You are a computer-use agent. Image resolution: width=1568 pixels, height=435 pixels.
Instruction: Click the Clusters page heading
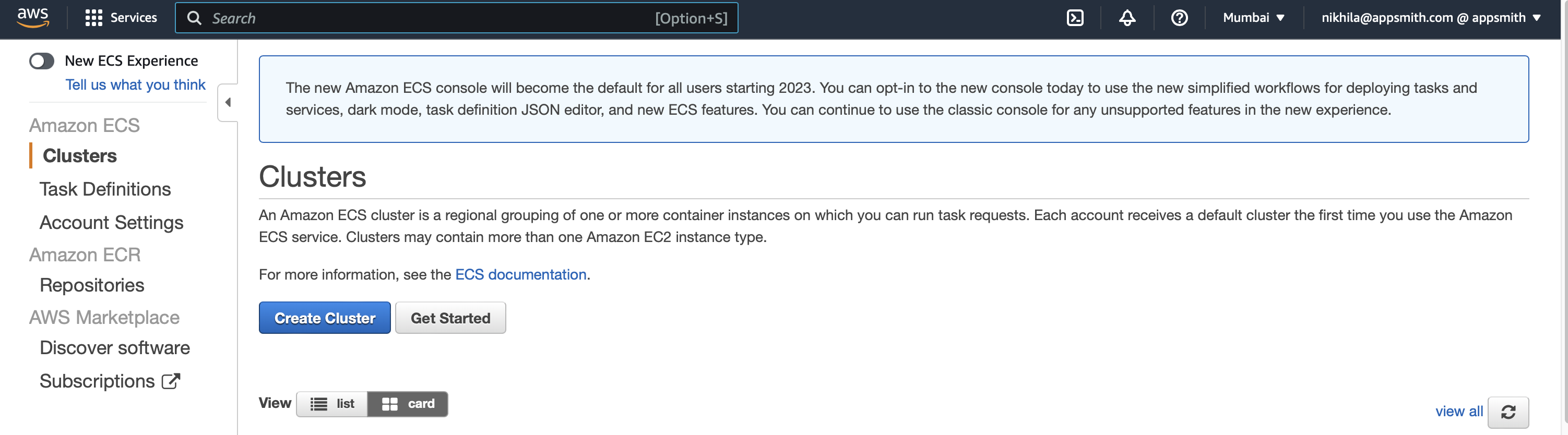click(x=312, y=177)
